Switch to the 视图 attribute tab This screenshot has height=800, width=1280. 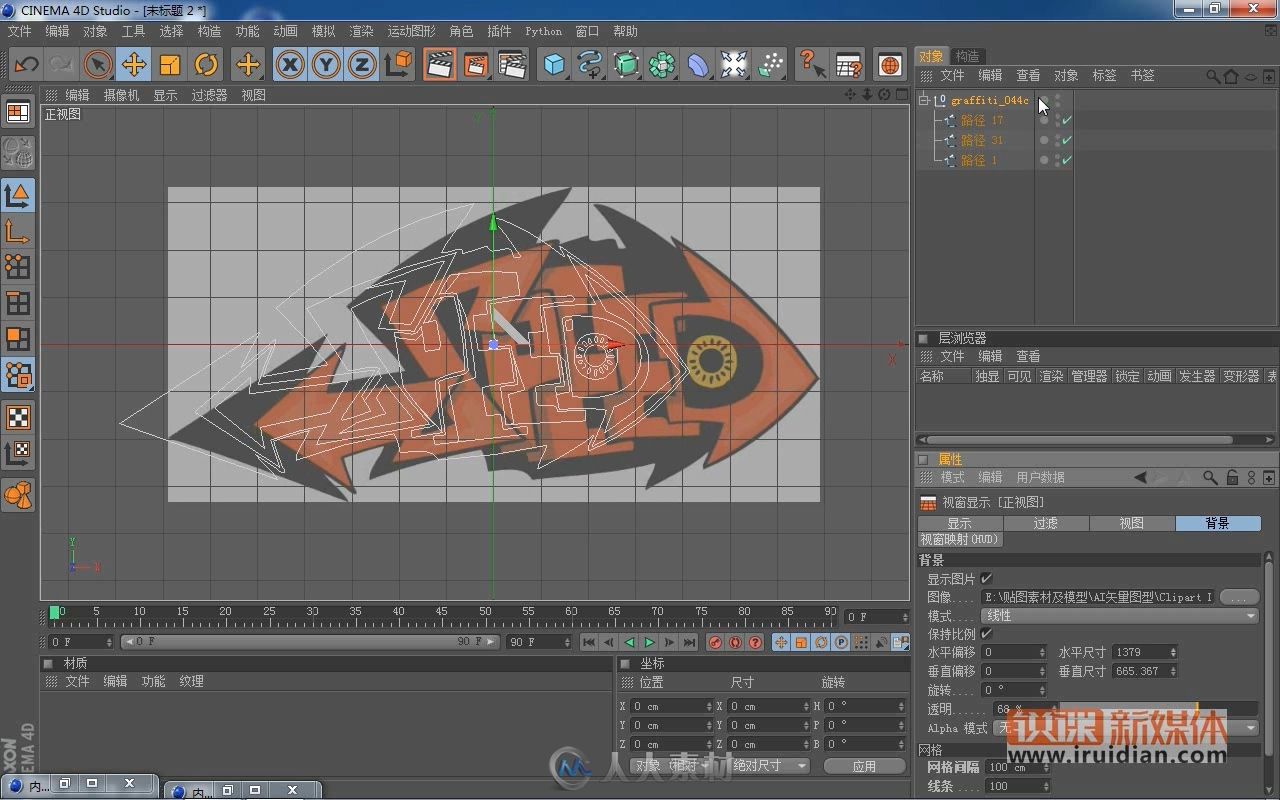pos(1132,523)
